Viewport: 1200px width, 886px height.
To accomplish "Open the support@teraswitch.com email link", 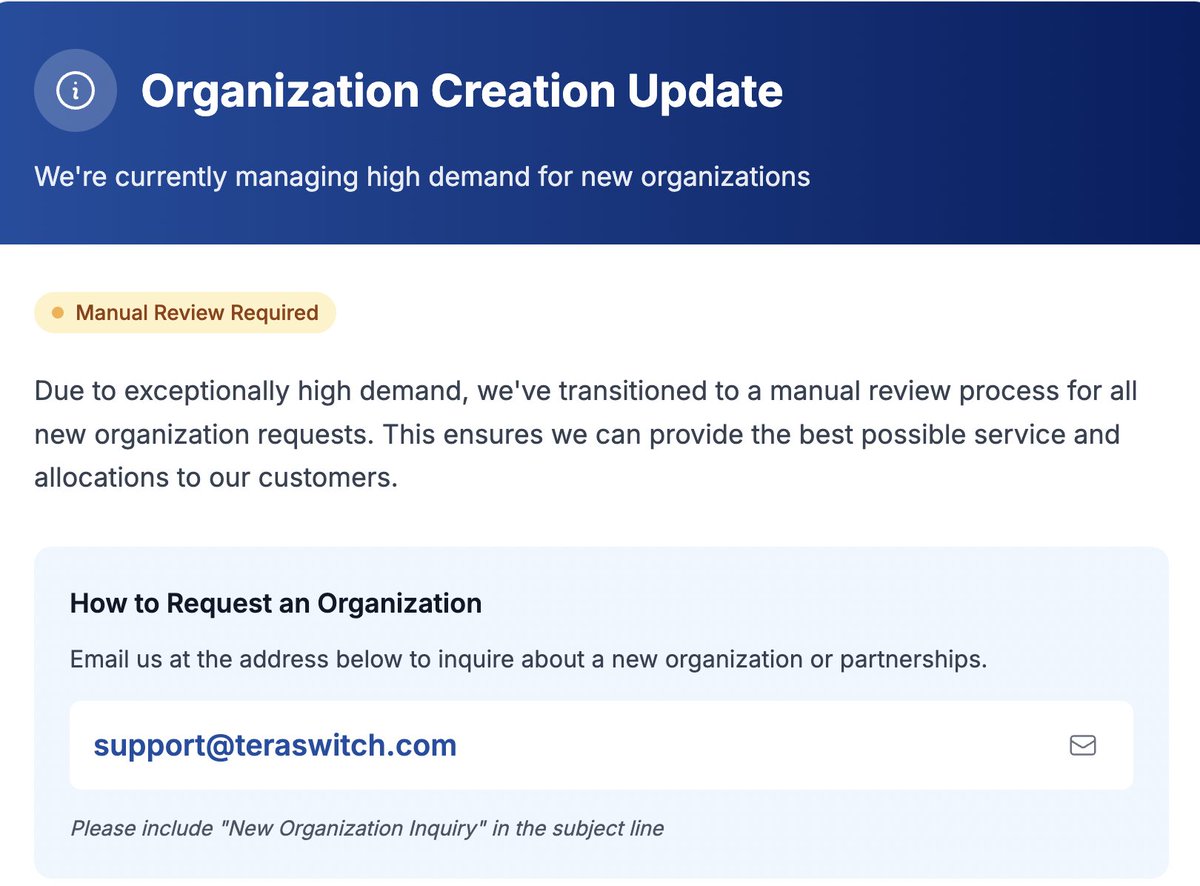I will coord(275,745).
